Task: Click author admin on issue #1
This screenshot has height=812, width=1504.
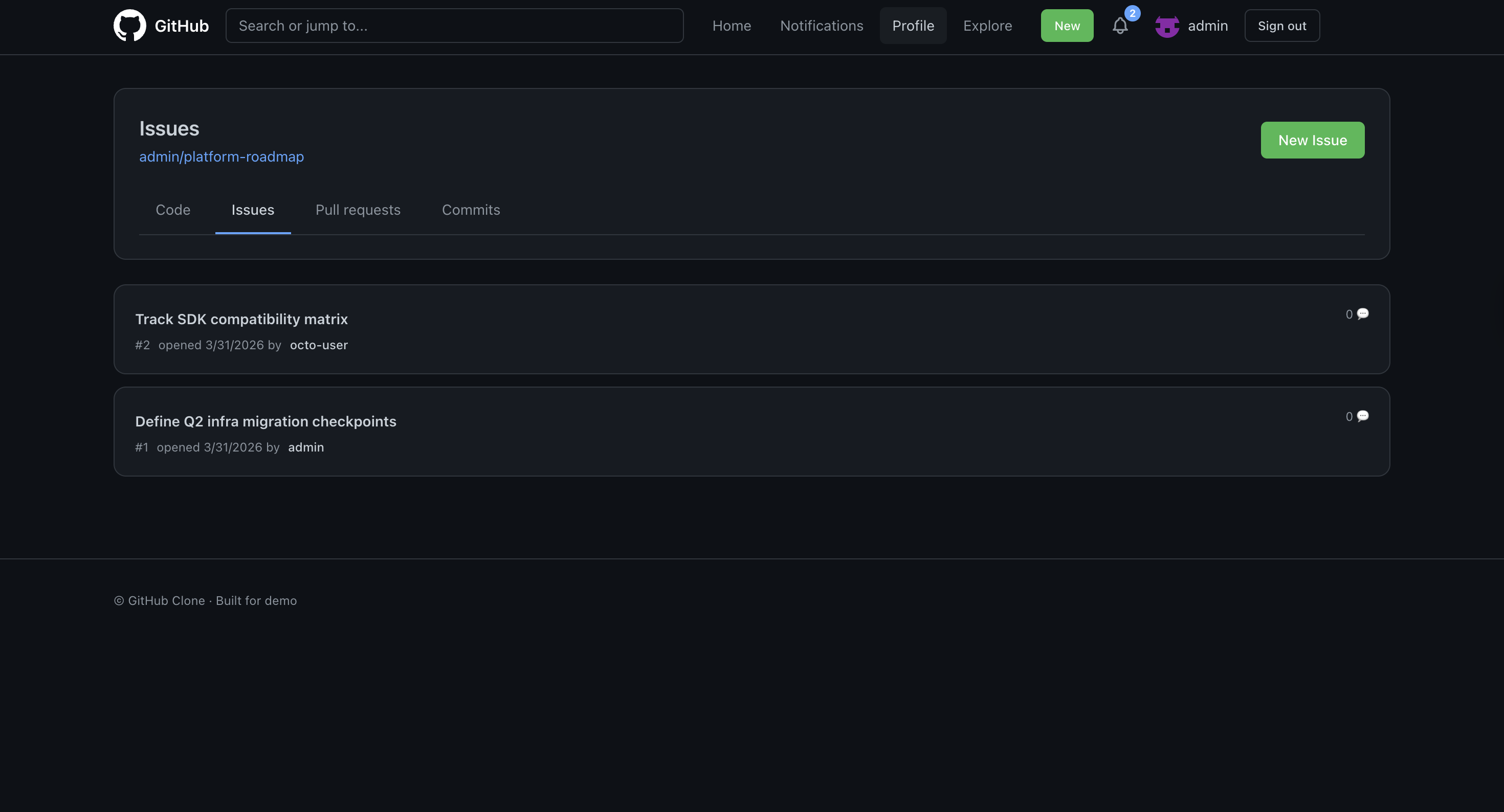Action: (x=306, y=447)
